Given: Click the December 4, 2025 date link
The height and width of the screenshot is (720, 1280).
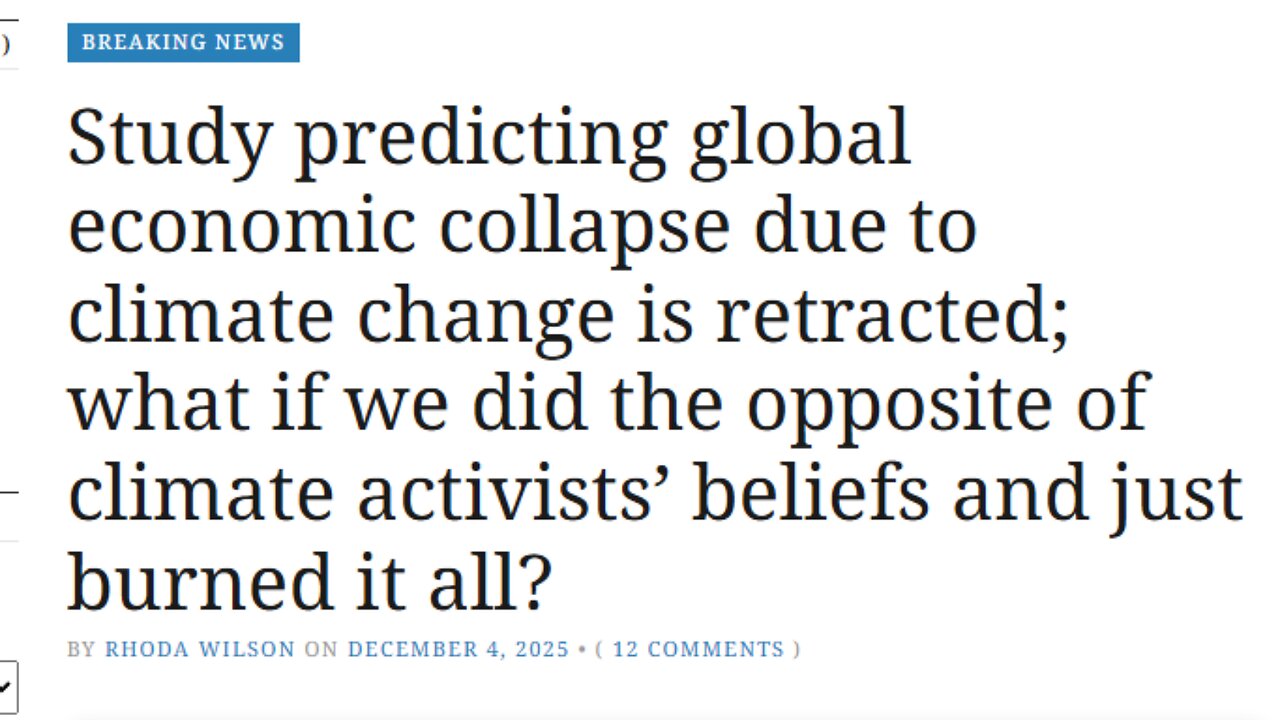Looking at the screenshot, I should pos(460,649).
